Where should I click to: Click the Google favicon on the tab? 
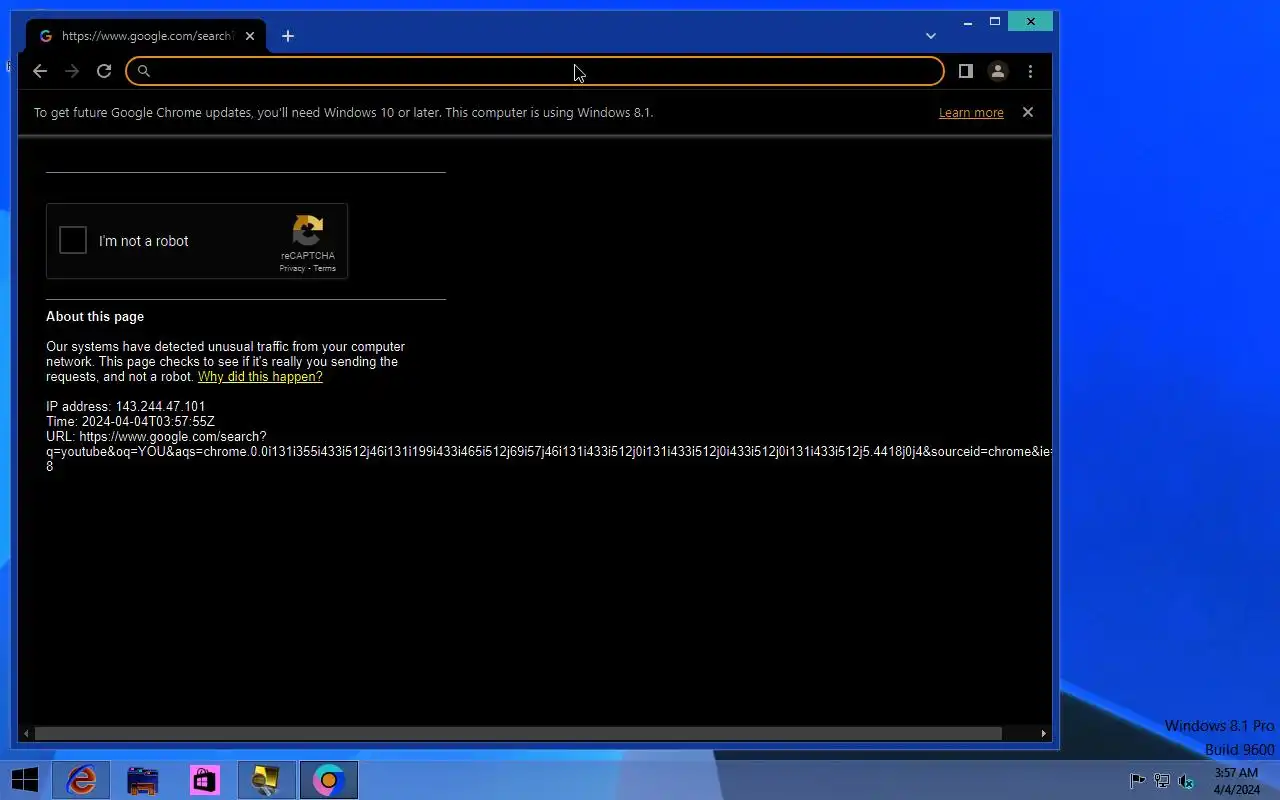click(x=45, y=36)
